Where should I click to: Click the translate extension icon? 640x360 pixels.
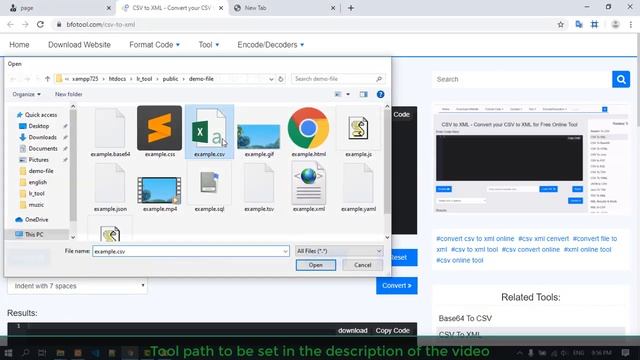(x=579, y=24)
